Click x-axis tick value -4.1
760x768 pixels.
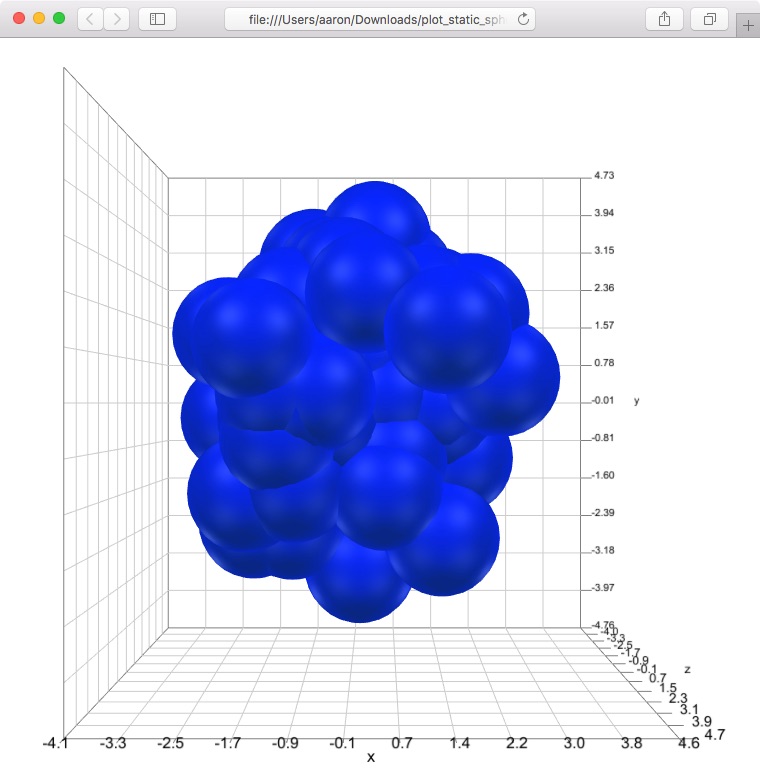click(x=55, y=743)
